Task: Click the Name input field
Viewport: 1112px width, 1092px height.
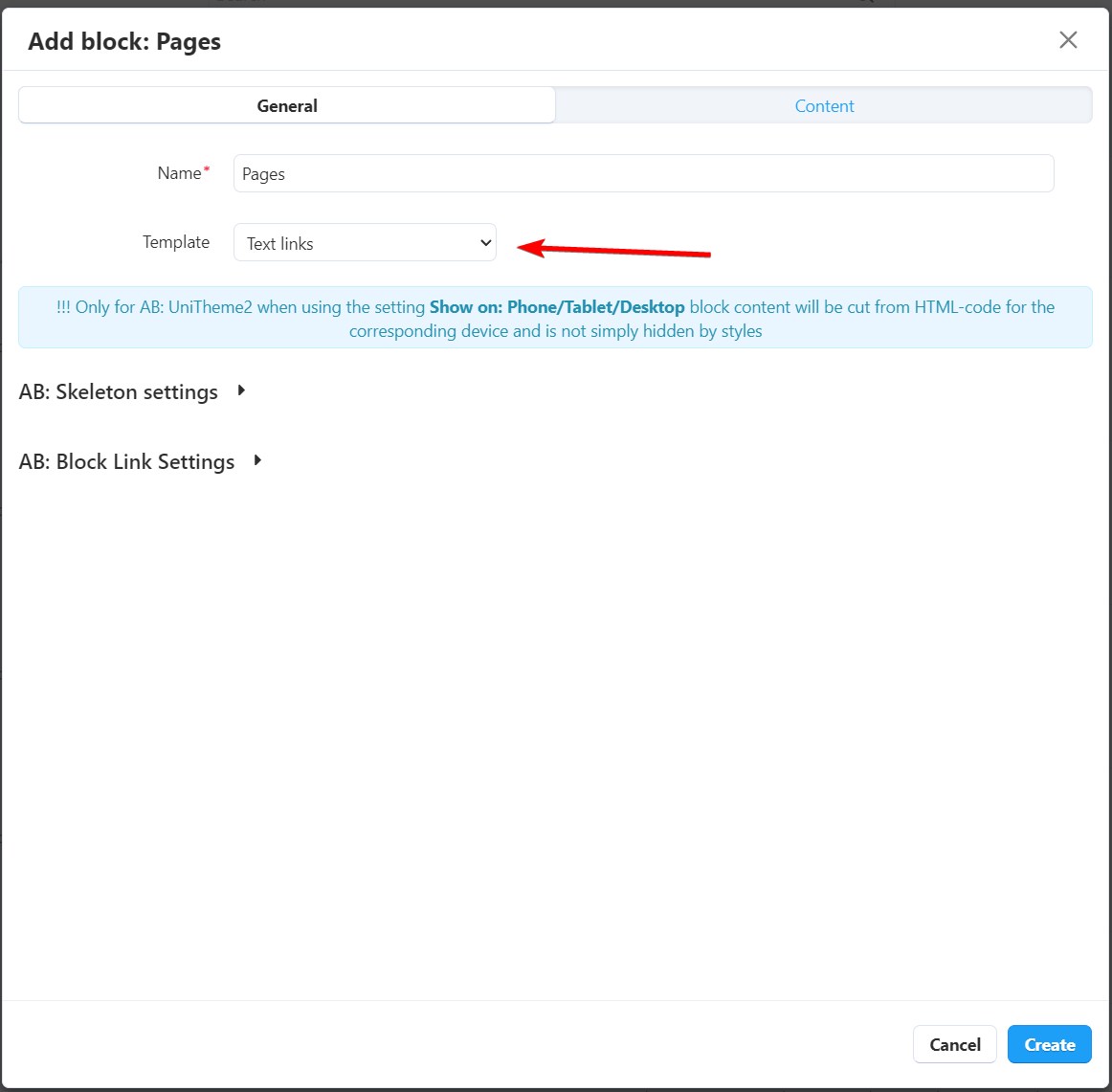Action: 643,174
